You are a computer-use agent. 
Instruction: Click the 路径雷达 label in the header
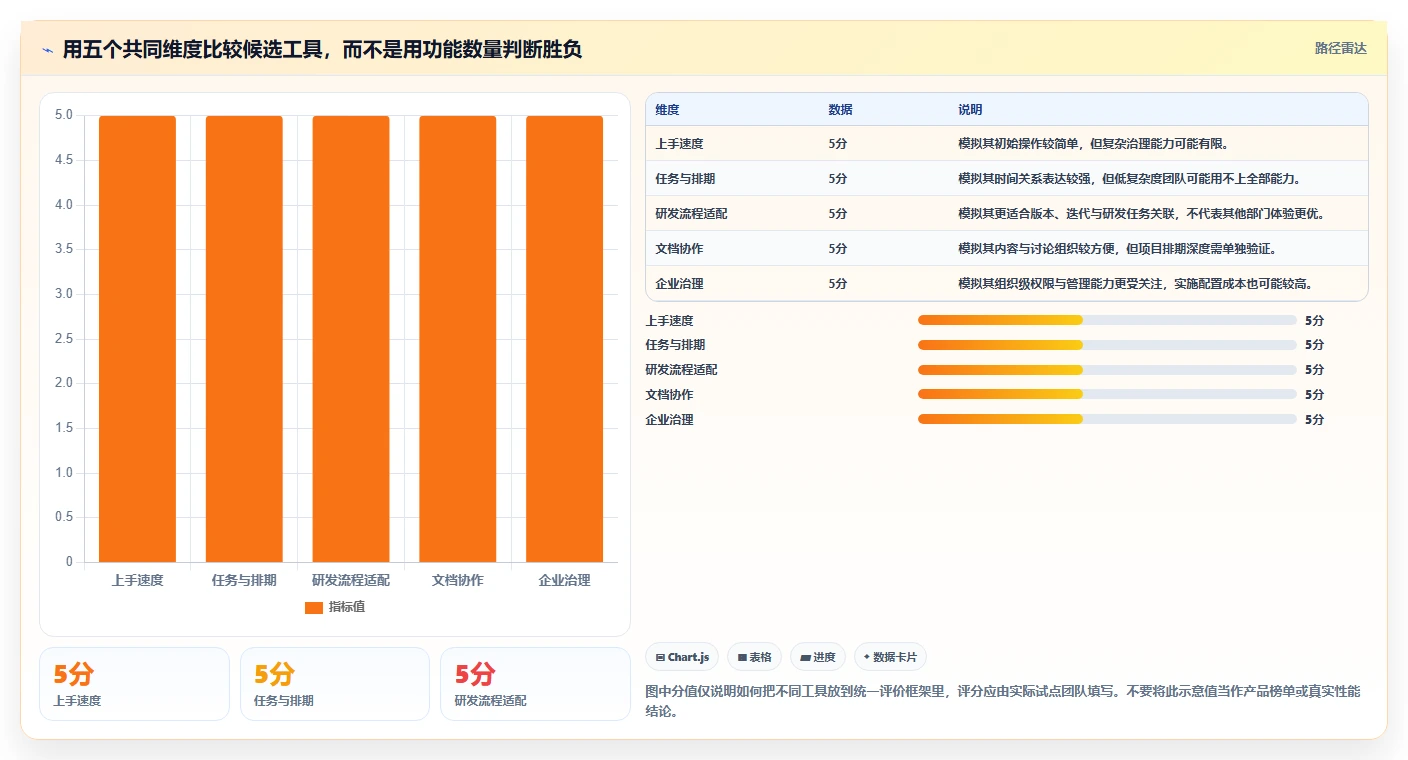1340,49
